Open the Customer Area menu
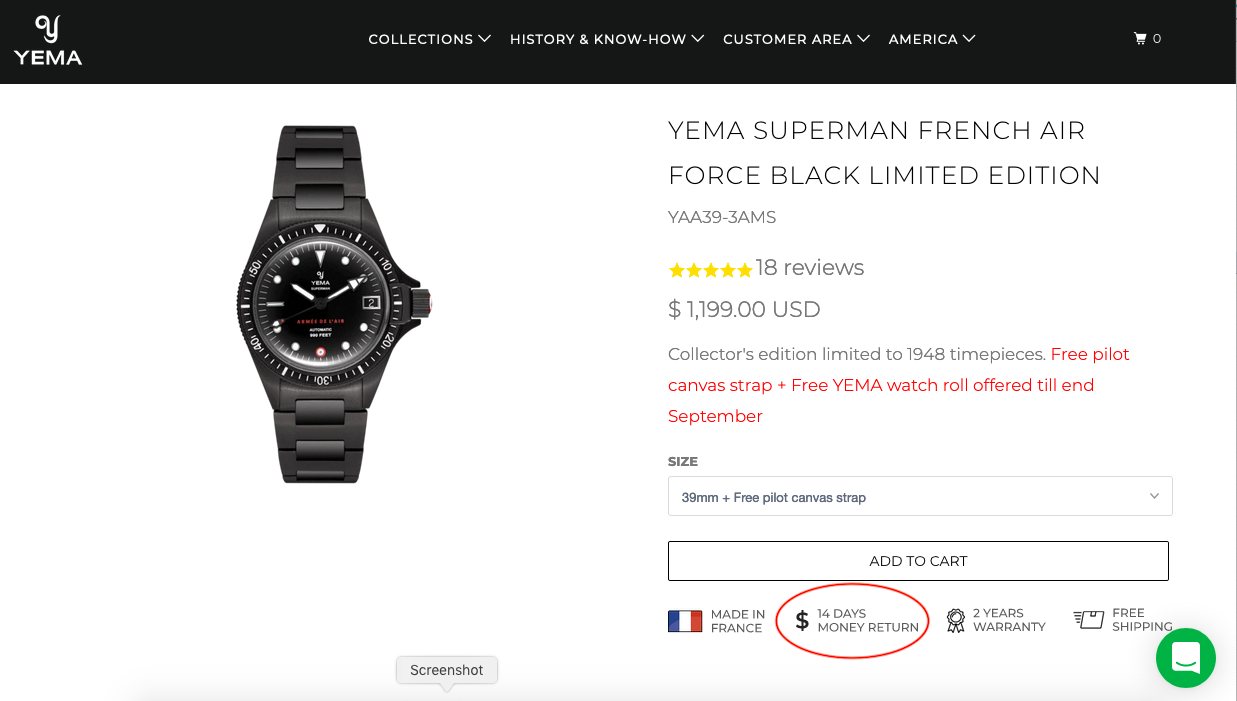Image resolution: width=1237 pixels, height=701 pixels. [796, 39]
